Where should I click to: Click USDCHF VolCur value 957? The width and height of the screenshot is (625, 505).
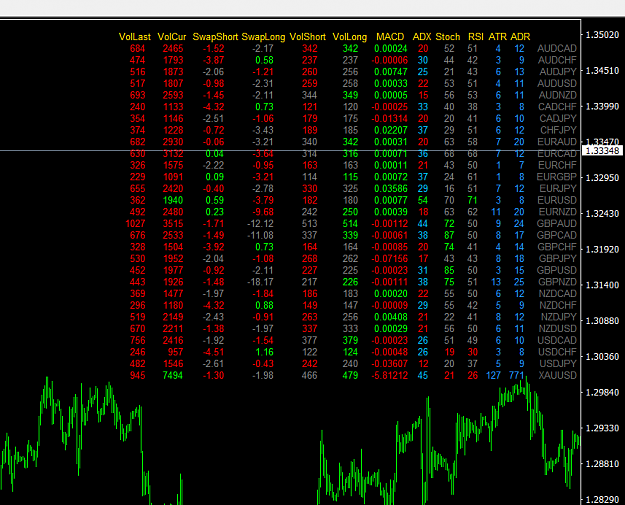pyautogui.click(x=175, y=352)
